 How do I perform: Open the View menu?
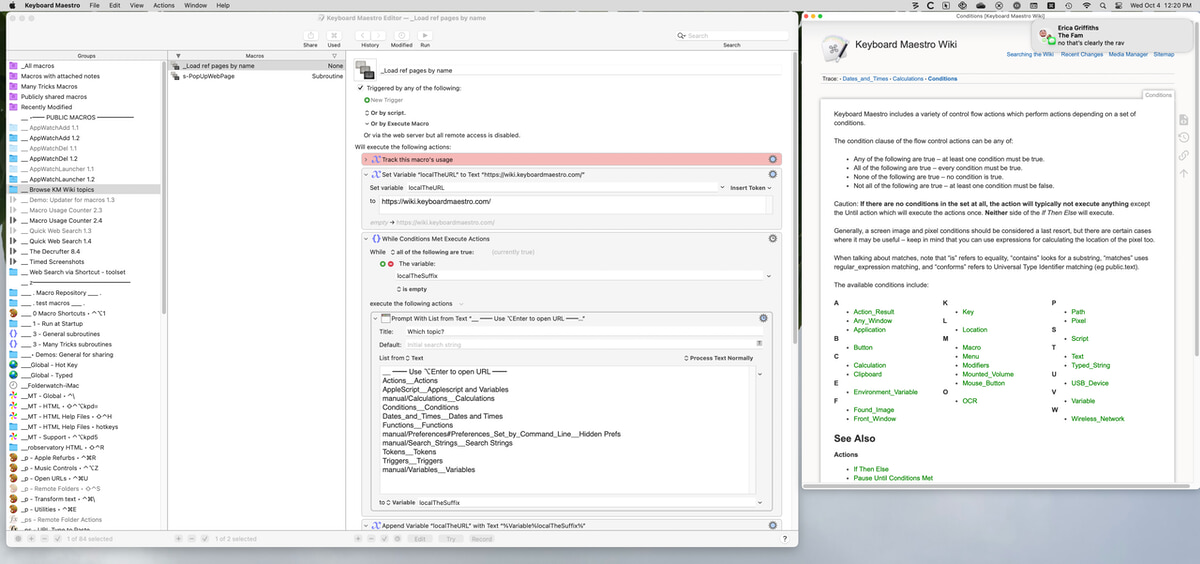[137, 5]
